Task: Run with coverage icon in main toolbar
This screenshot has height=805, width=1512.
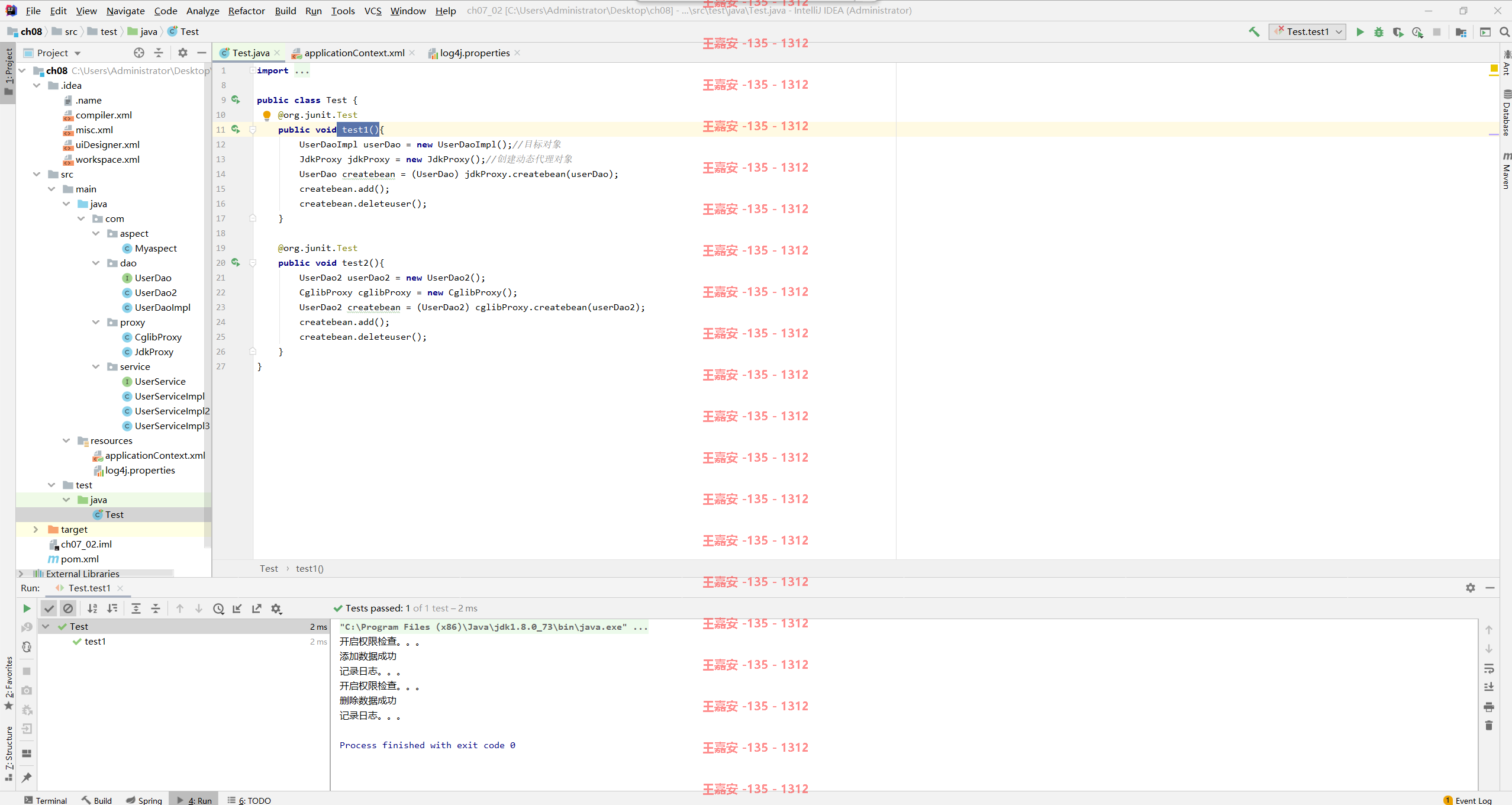Action: pos(1398,32)
